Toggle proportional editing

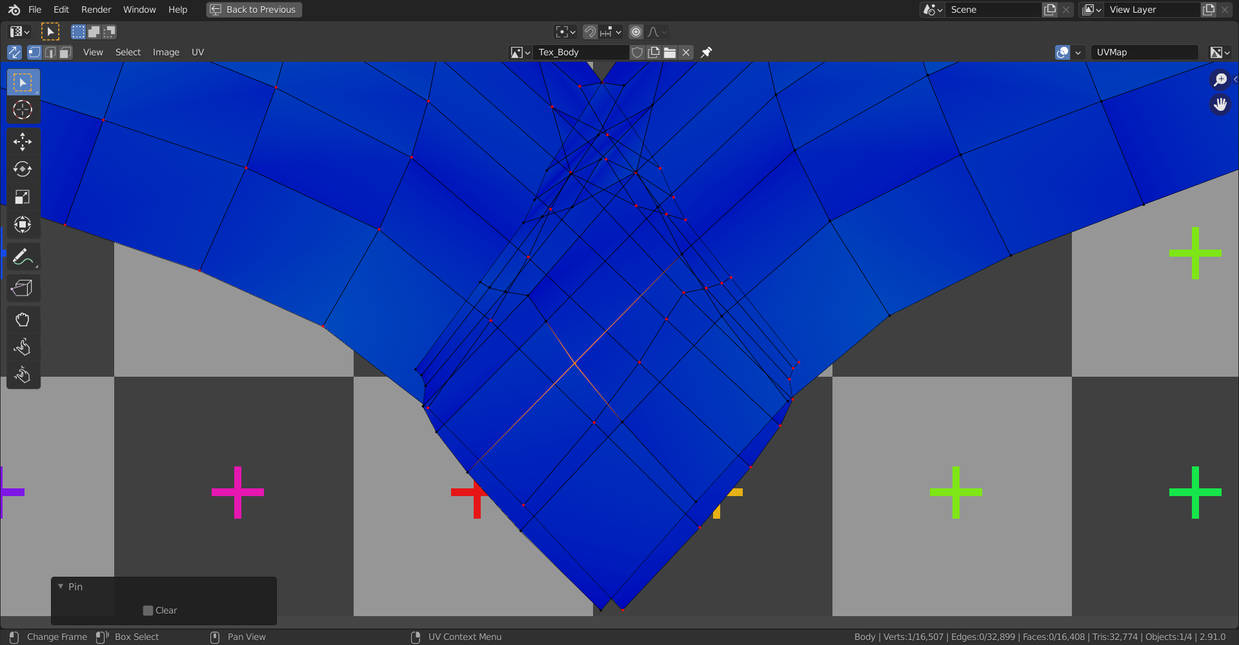[636, 32]
